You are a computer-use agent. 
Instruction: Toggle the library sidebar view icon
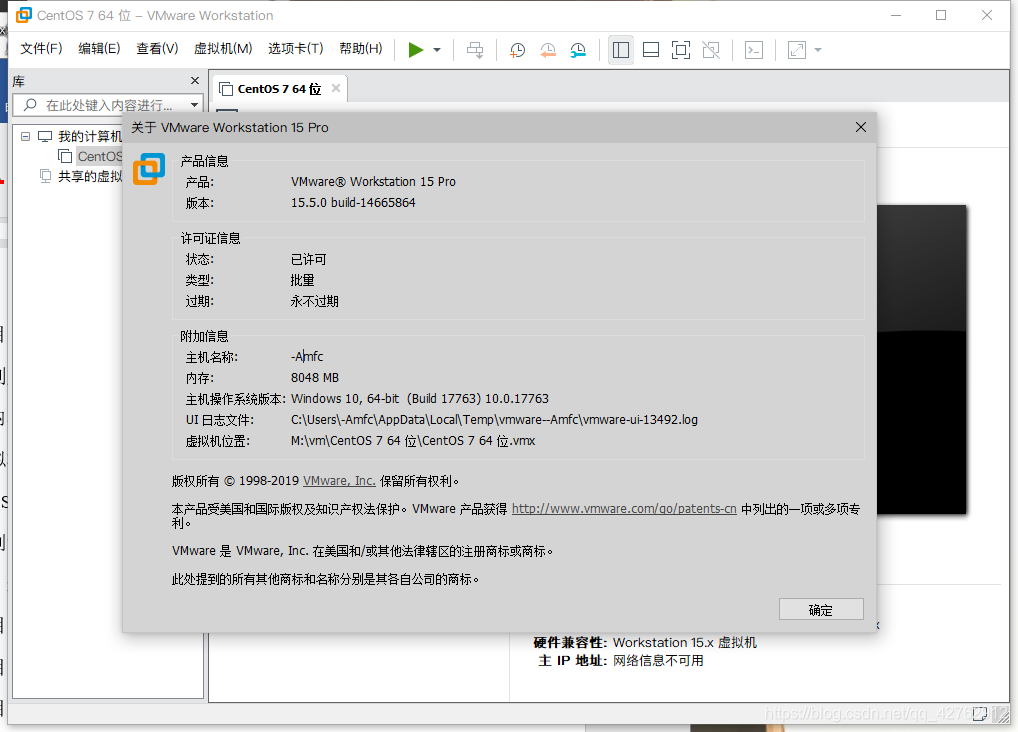coord(621,50)
